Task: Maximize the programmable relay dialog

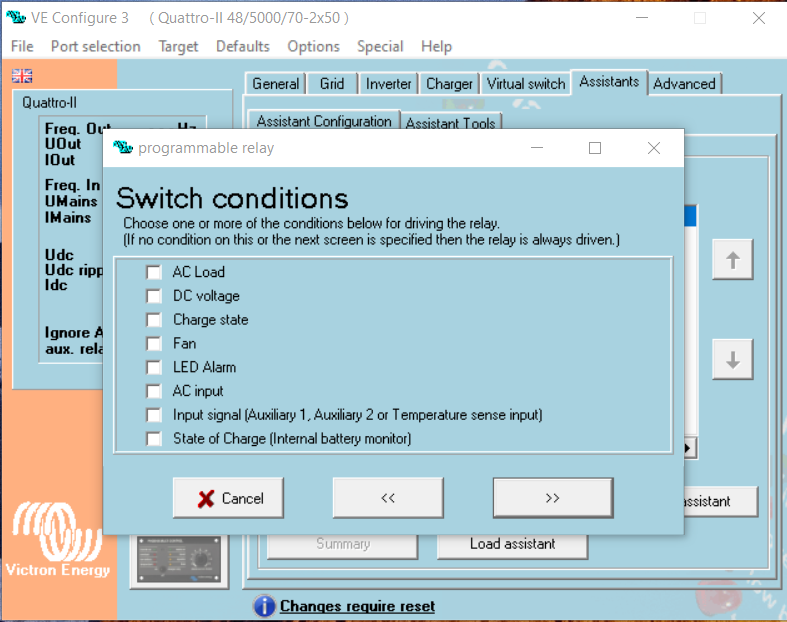Action: pos(595,148)
